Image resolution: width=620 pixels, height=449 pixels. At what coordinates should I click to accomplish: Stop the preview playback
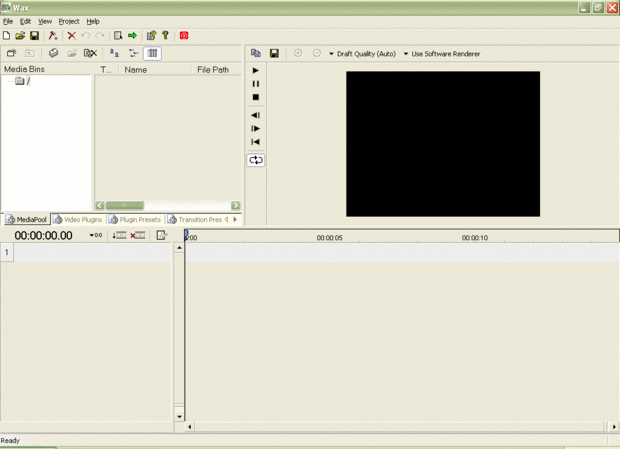[255, 97]
